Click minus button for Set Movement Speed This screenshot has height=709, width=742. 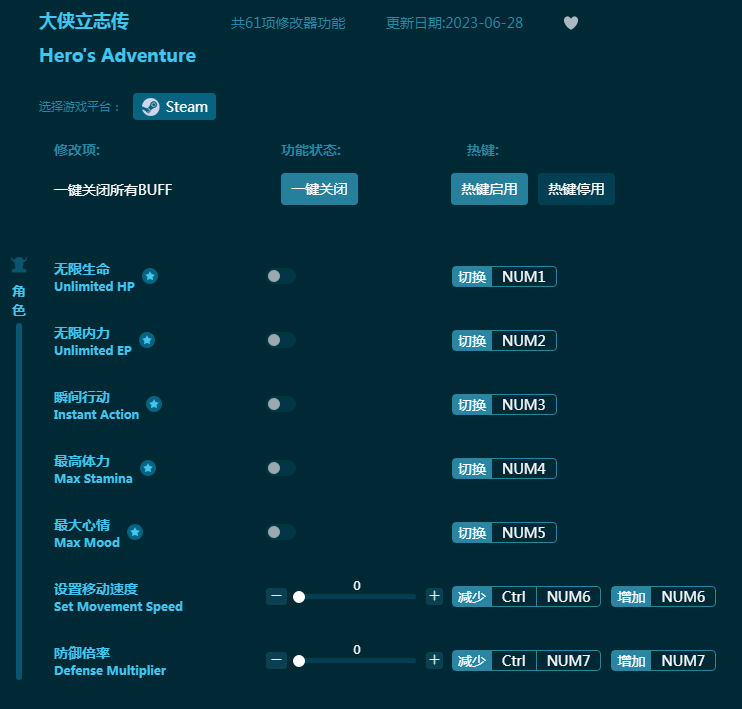coord(276,596)
